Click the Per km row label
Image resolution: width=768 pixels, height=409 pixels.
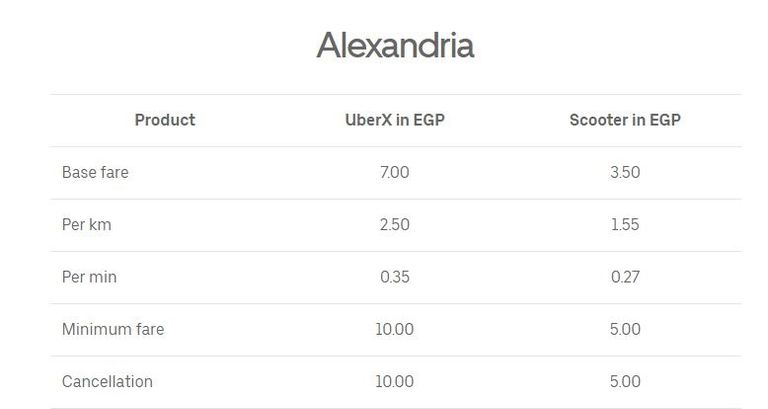tap(87, 224)
